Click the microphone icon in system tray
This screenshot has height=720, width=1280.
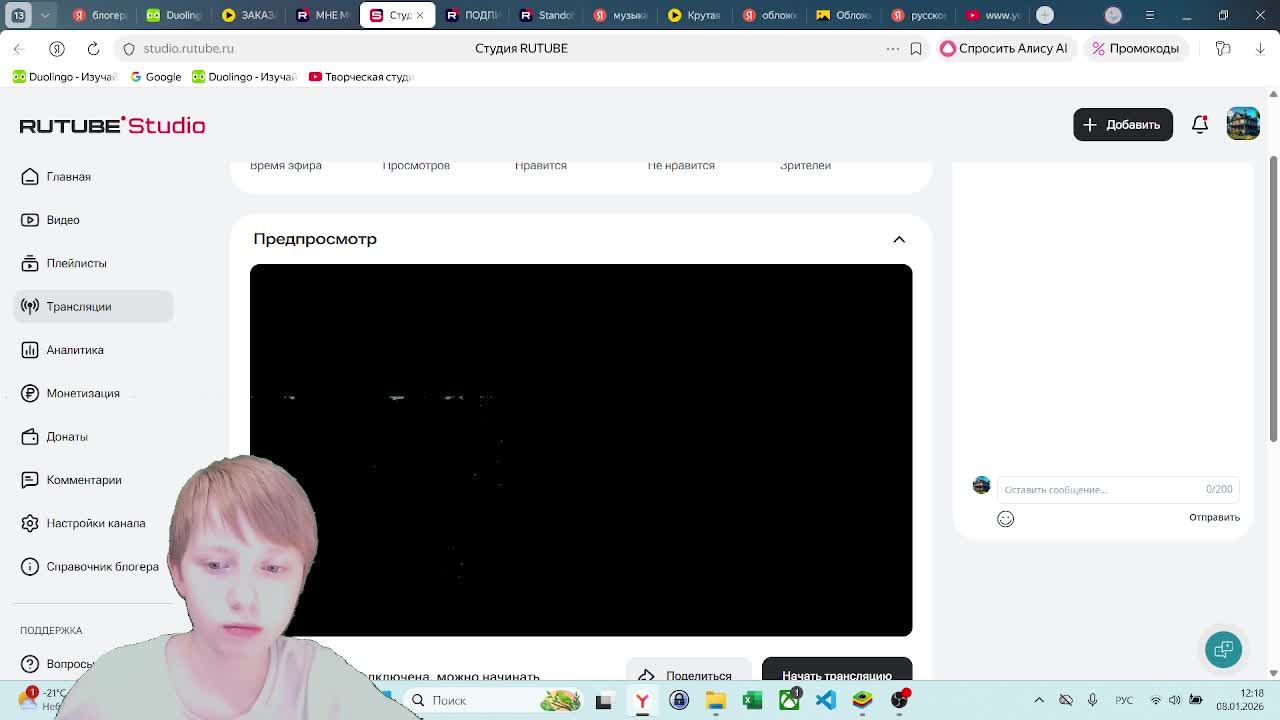pyautogui.click(x=1092, y=700)
